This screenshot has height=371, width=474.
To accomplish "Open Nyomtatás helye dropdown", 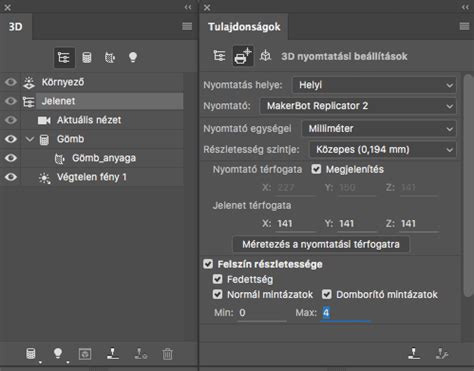I will coord(374,85).
